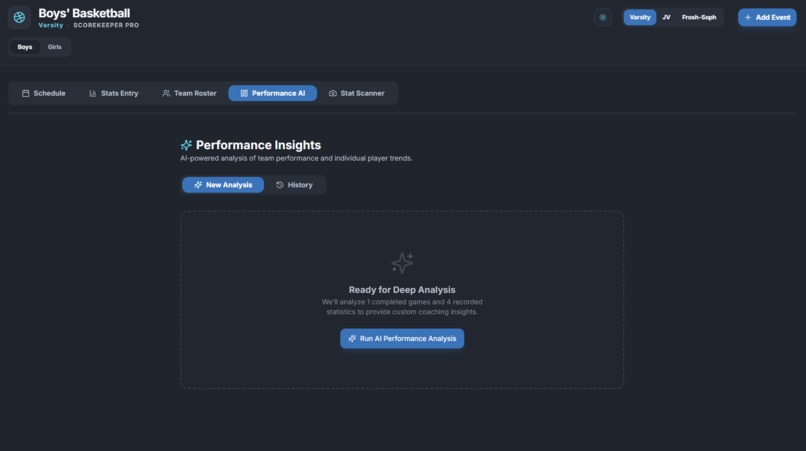Click the Ready for Deep Analysis text
The height and width of the screenshot is (451, 806).
(x=402, y=290)
